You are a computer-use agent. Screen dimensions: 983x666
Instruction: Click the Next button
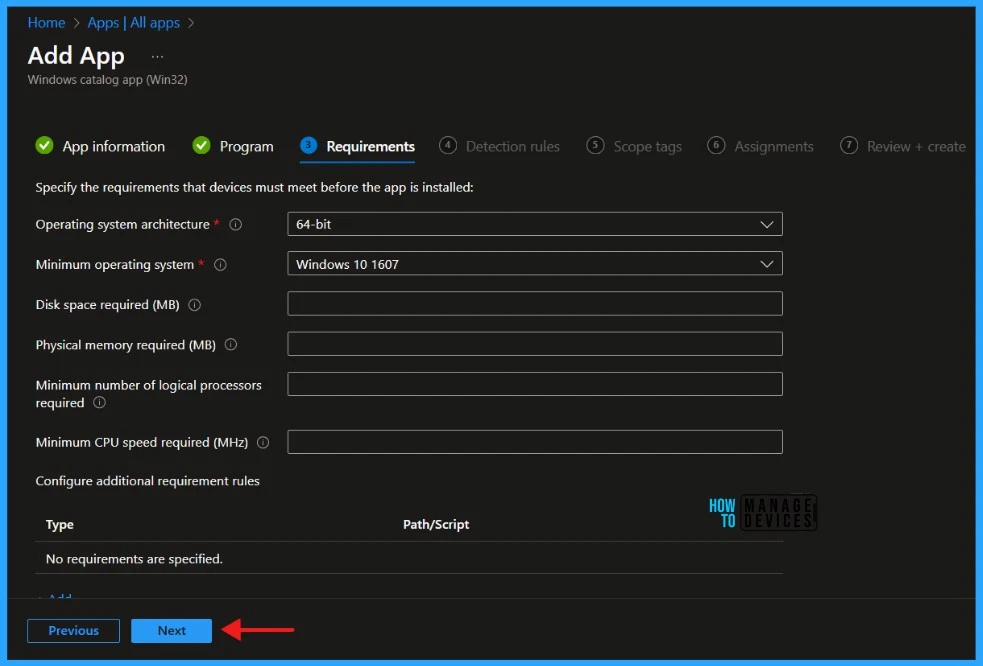171,630
